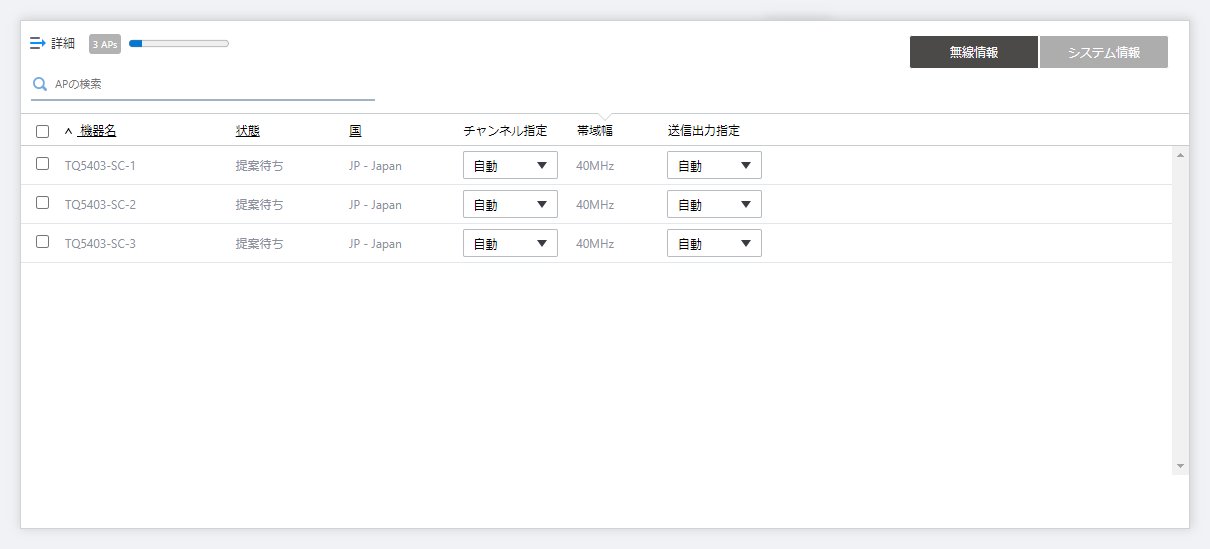Click the TQ5403-SC-1 device name
This screenshot has width=1210, height=549.
[x=100, y=165]
